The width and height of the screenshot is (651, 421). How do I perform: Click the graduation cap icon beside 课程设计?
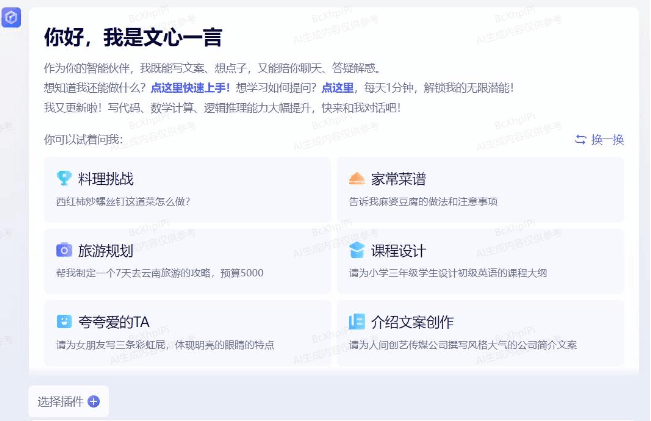(x=357, y=250)
